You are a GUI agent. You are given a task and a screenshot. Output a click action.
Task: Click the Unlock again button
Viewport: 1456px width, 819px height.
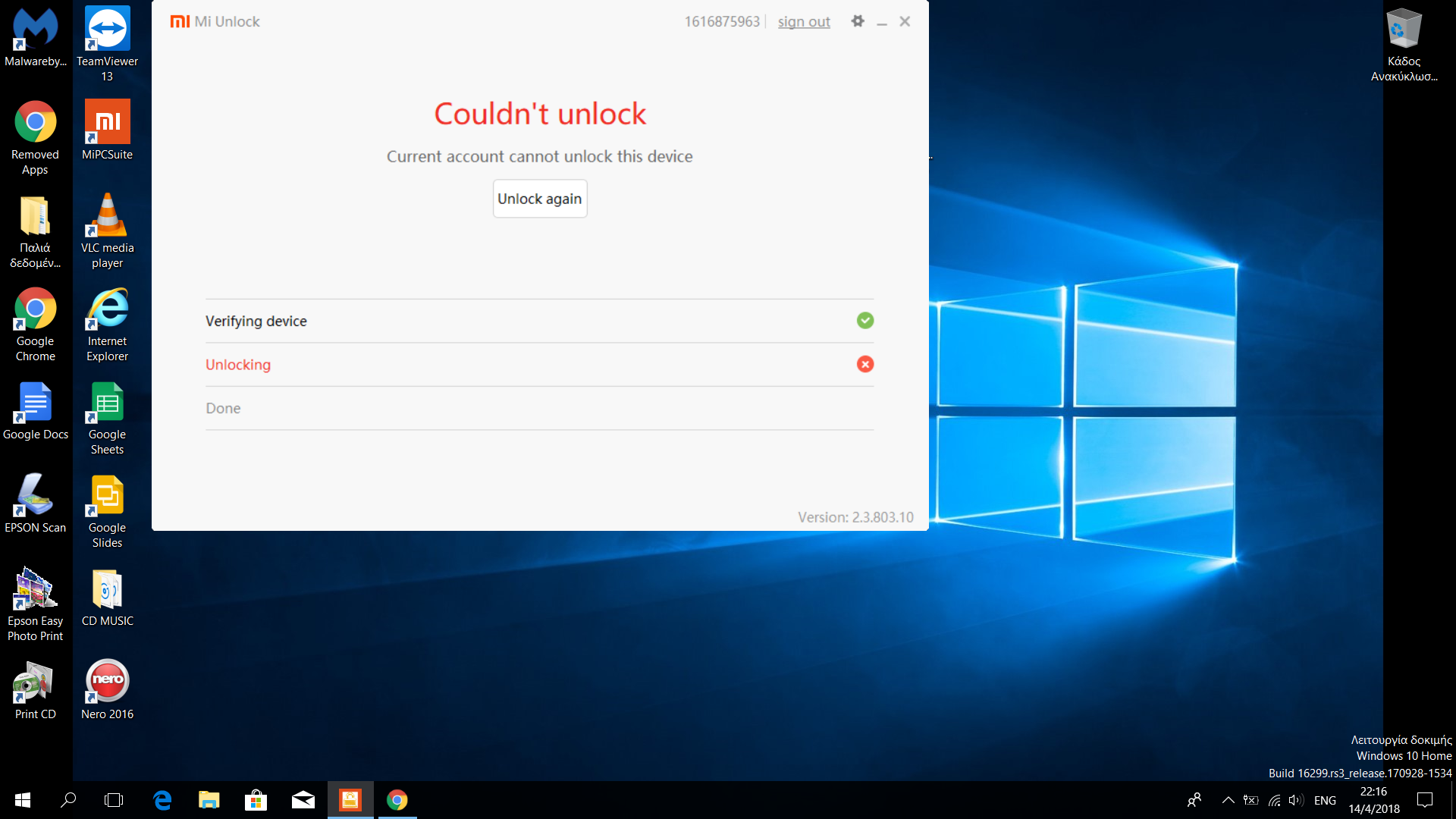pos(539,199)
